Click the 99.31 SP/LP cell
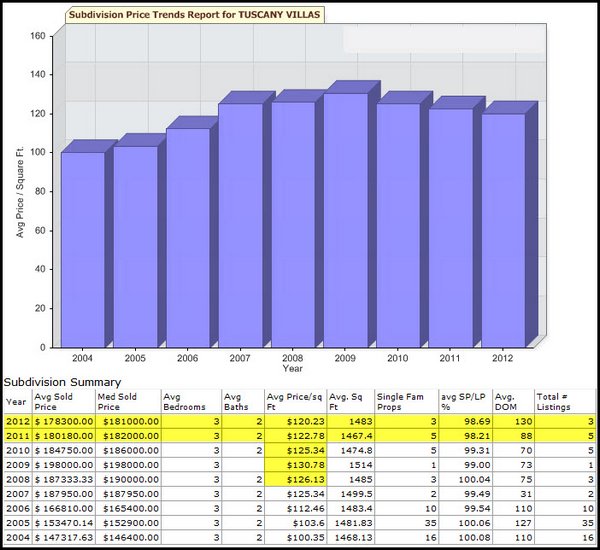 [465, 450]
